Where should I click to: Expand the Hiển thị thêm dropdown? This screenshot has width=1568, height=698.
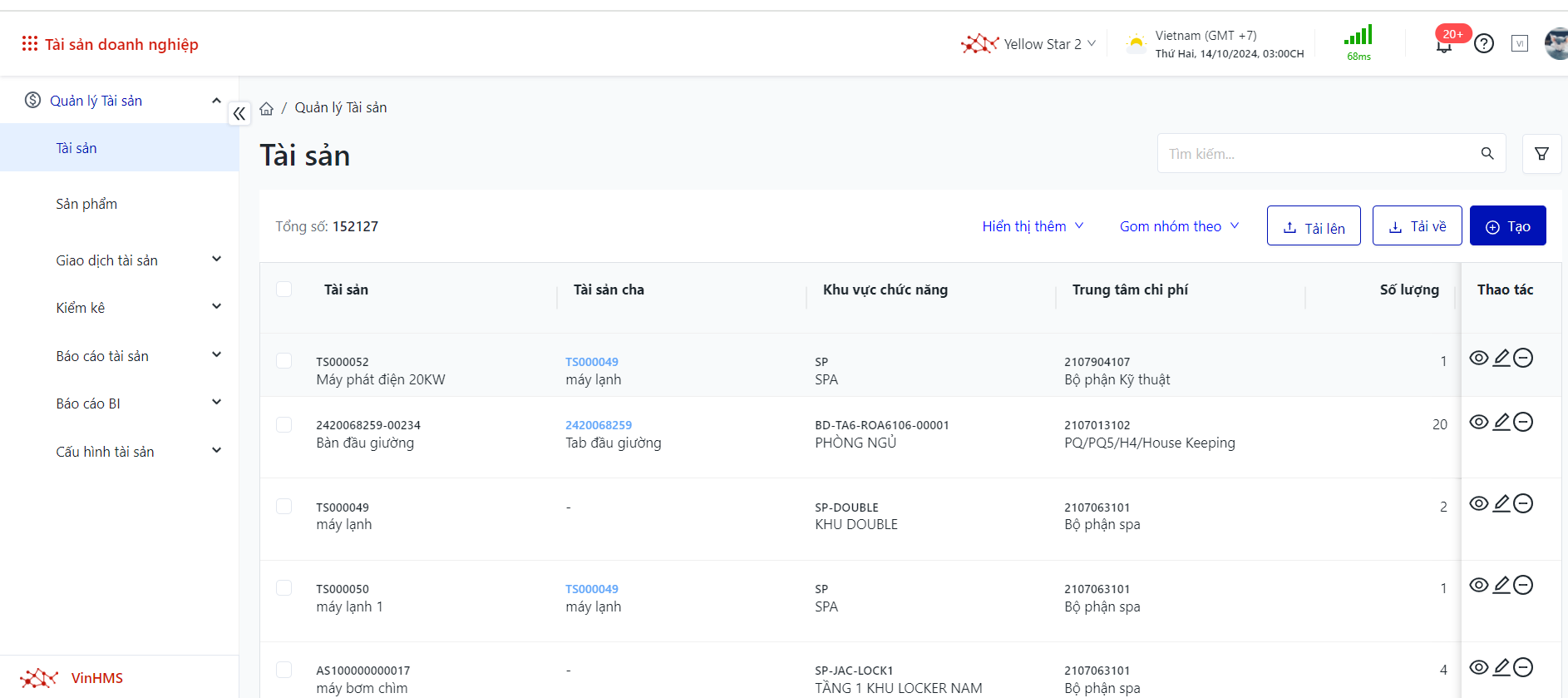click(x=1033, y=226)
